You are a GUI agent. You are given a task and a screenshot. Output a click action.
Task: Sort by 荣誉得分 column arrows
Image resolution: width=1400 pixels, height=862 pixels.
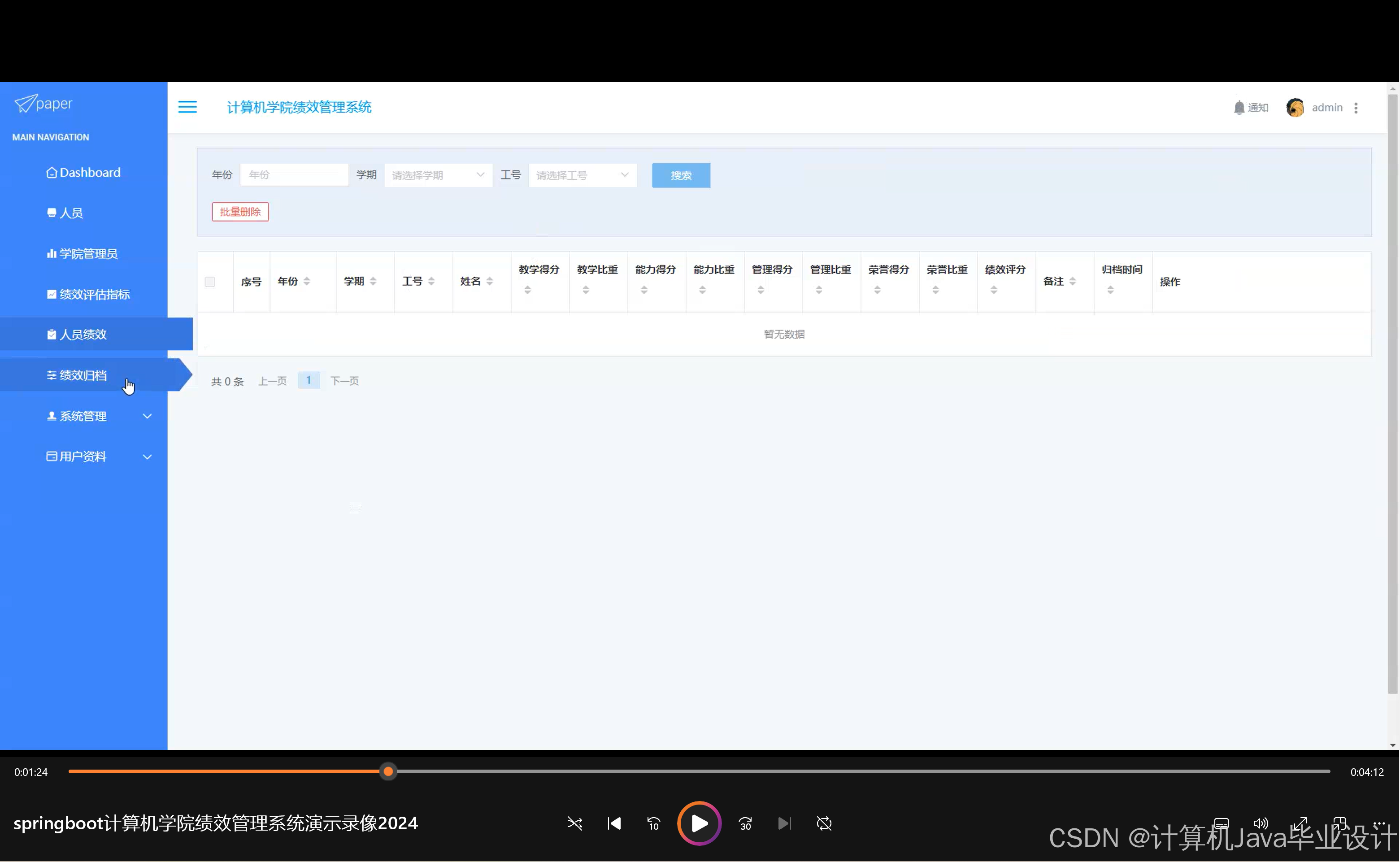pyautogui.click(x=878, y=290)
